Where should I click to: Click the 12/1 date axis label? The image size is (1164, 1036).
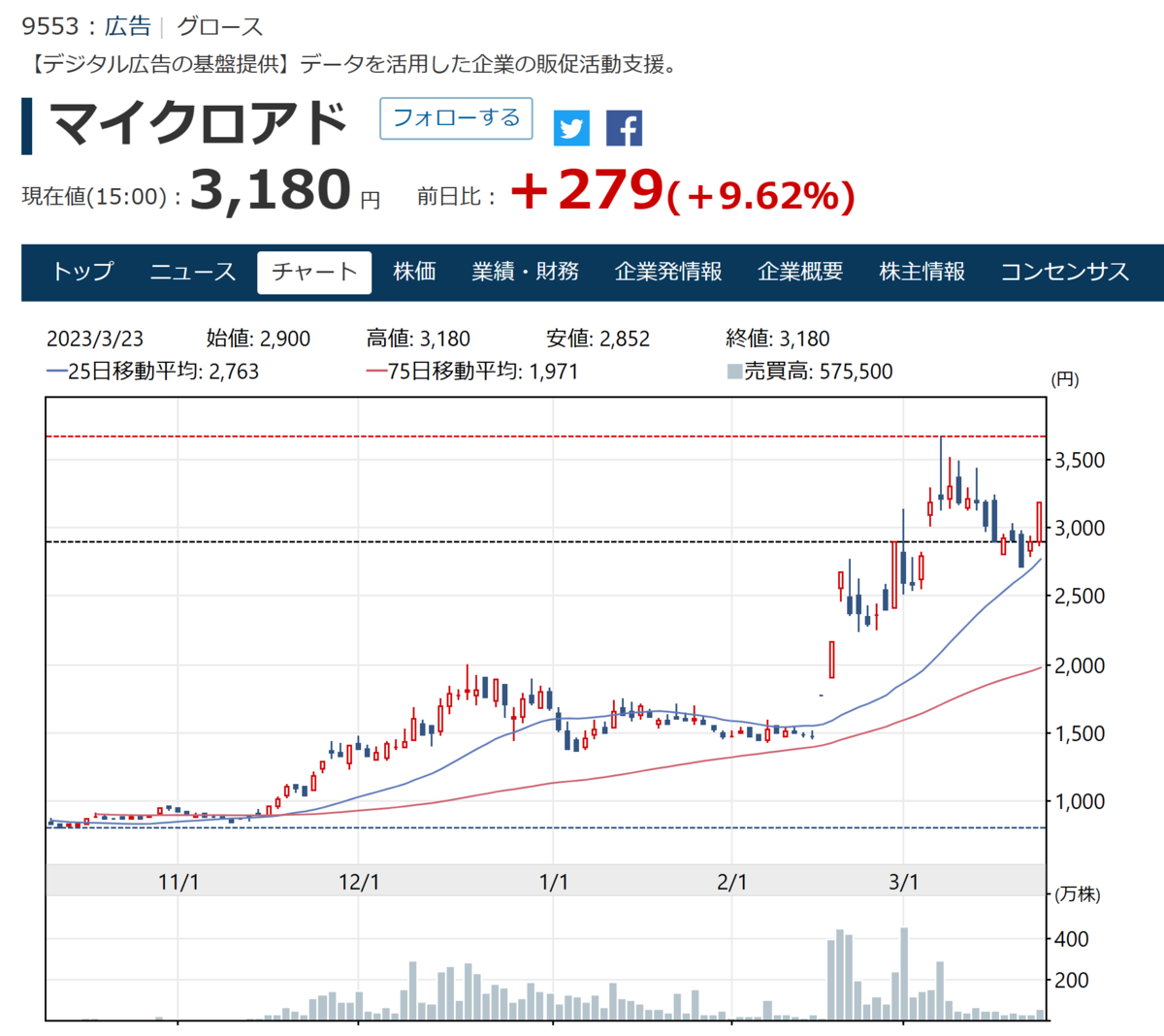click(359, 883)
